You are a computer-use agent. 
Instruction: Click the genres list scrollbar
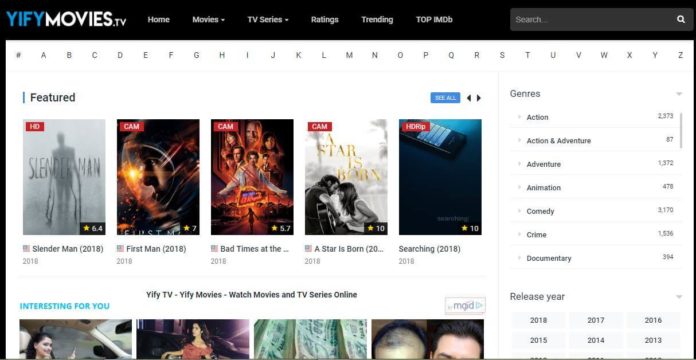point(681,130)
